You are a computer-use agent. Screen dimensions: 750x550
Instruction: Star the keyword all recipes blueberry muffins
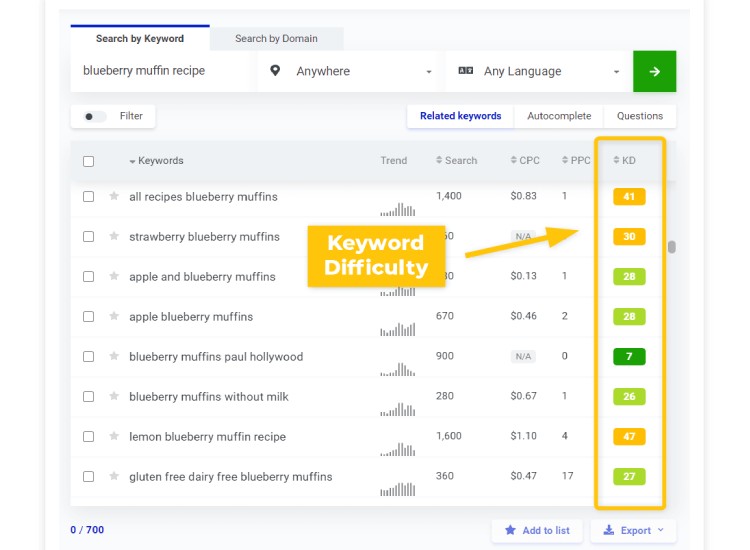tap(114, 196)
